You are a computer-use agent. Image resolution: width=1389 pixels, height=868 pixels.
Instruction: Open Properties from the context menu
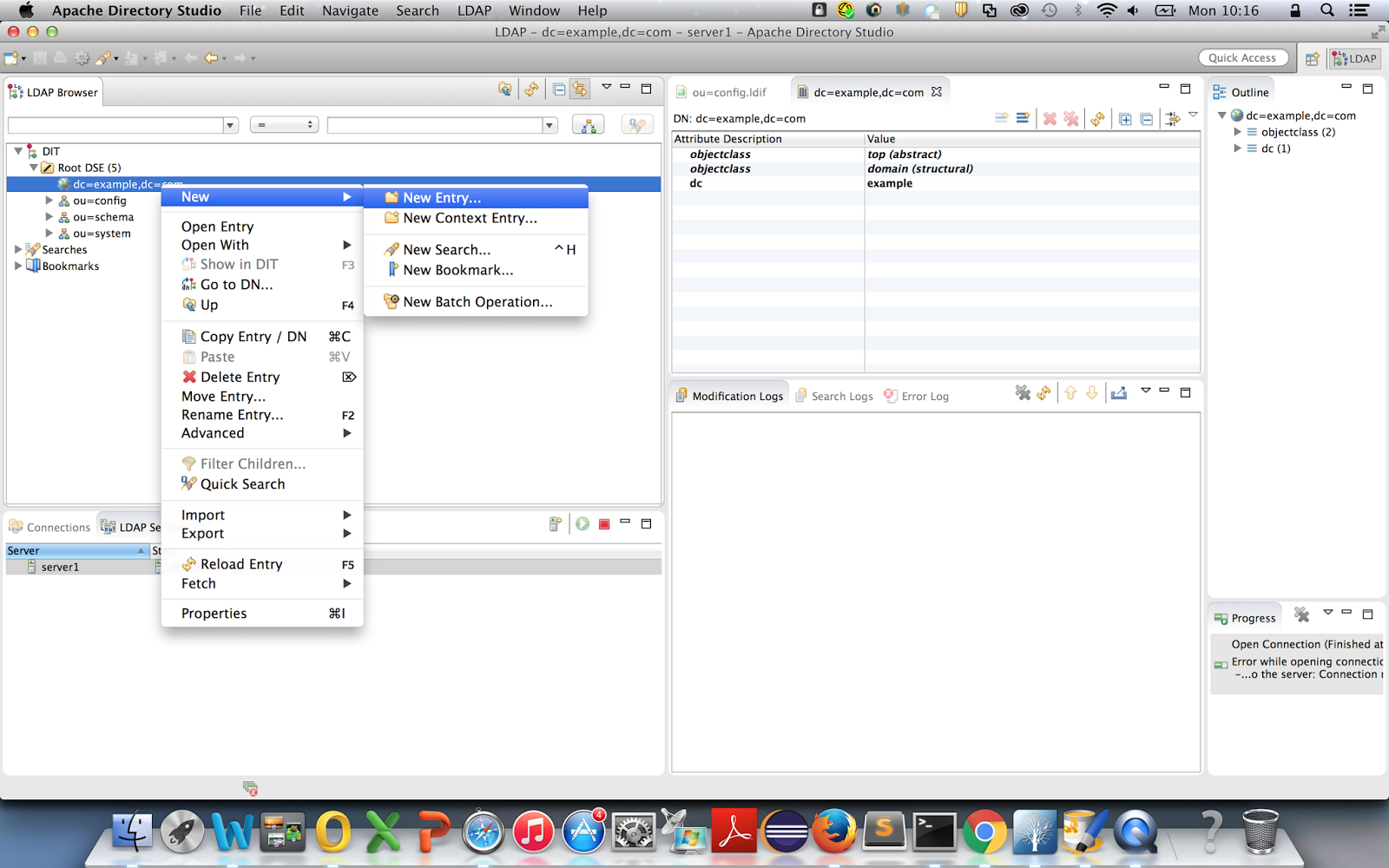(x=261, y=613)
